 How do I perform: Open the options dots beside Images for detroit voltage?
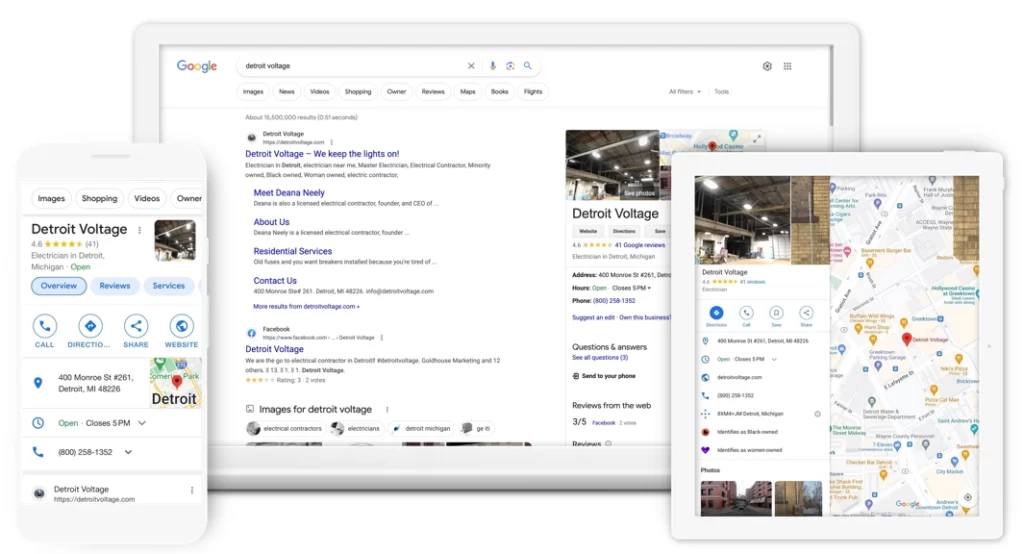tap(387, 410)
